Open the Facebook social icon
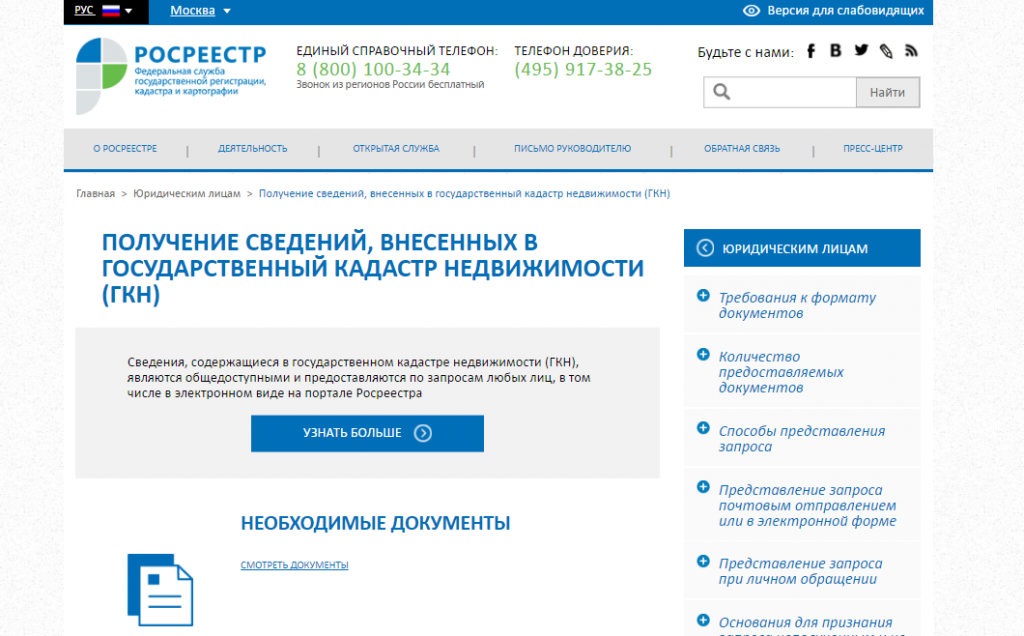The width and height of the screenshot is (1024, 636). click(x=811, y=52)
